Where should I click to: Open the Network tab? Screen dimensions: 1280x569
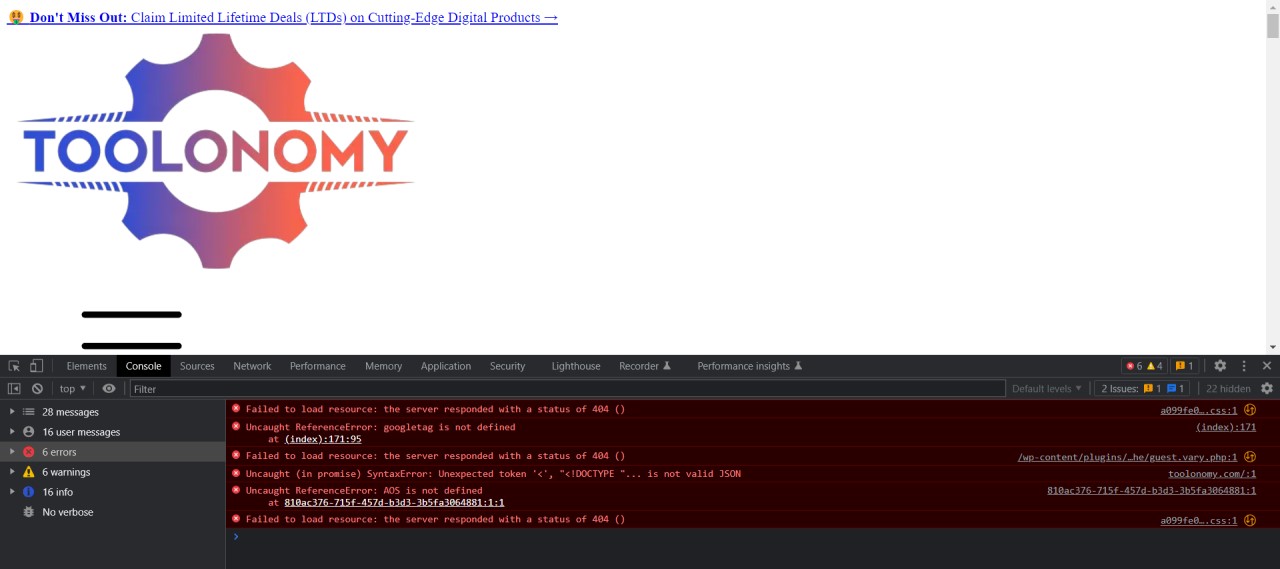252,366
